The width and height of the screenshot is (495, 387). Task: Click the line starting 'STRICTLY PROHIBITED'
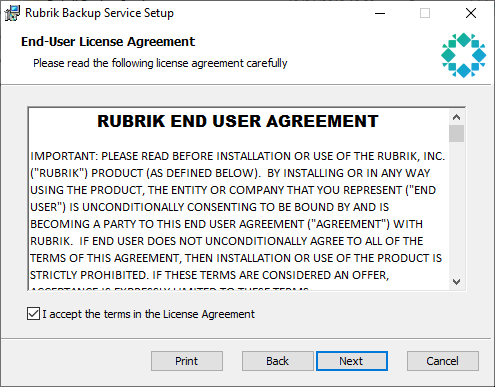[x=209, y=275]
